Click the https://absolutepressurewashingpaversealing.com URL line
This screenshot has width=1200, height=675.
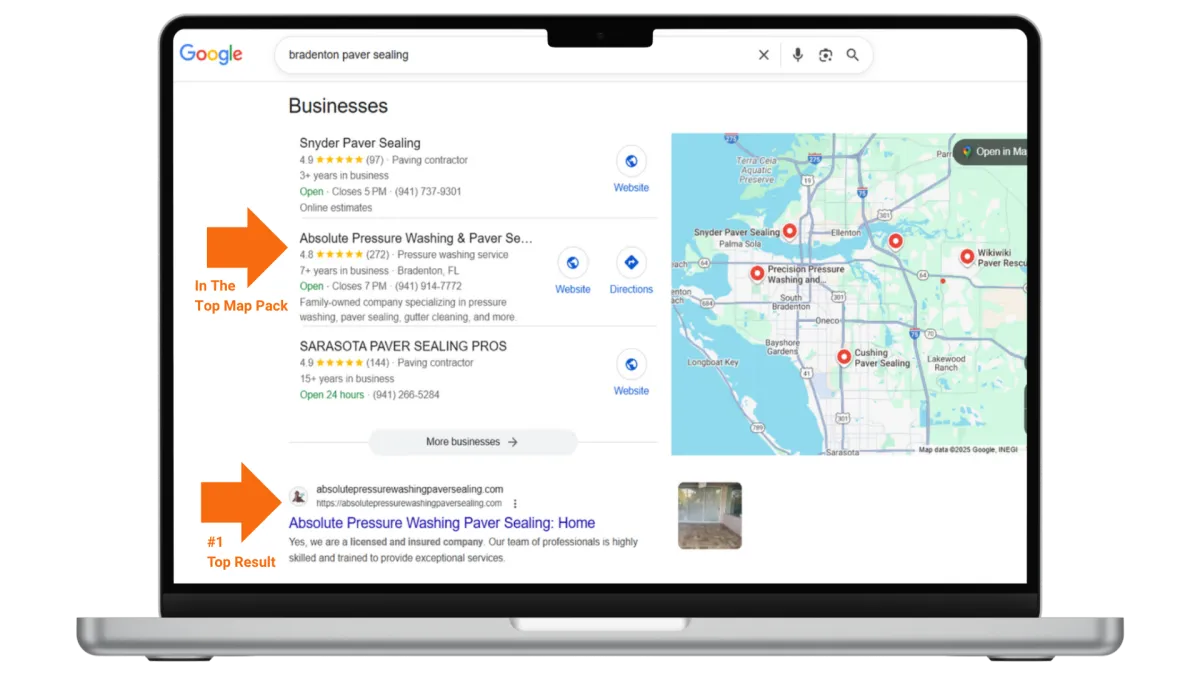point(409,503)
